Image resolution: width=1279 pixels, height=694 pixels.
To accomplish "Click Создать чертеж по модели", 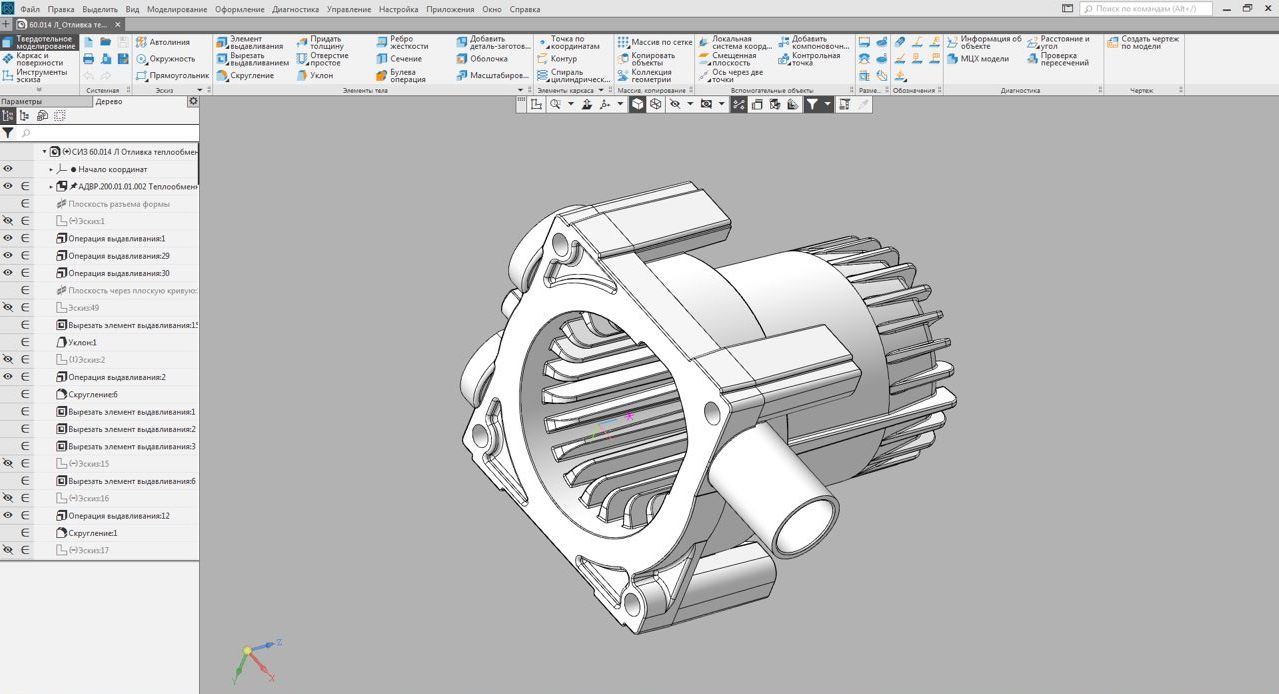I will click(1143, 42).
